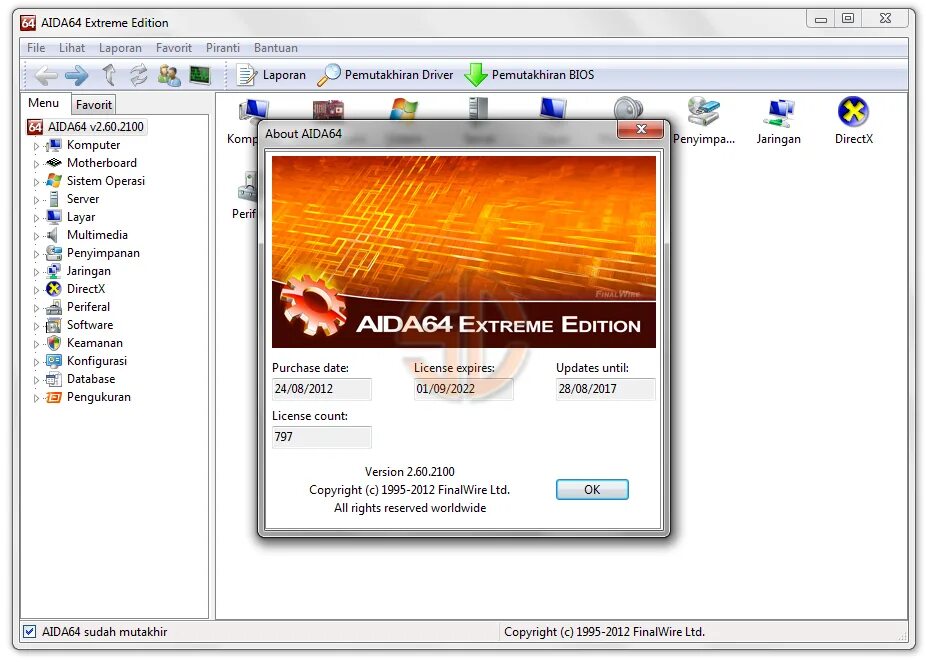The width and height of the screenshot is (926, 662).
Task: Expand the Komputer tree node
Action: (x=36, y=146)
